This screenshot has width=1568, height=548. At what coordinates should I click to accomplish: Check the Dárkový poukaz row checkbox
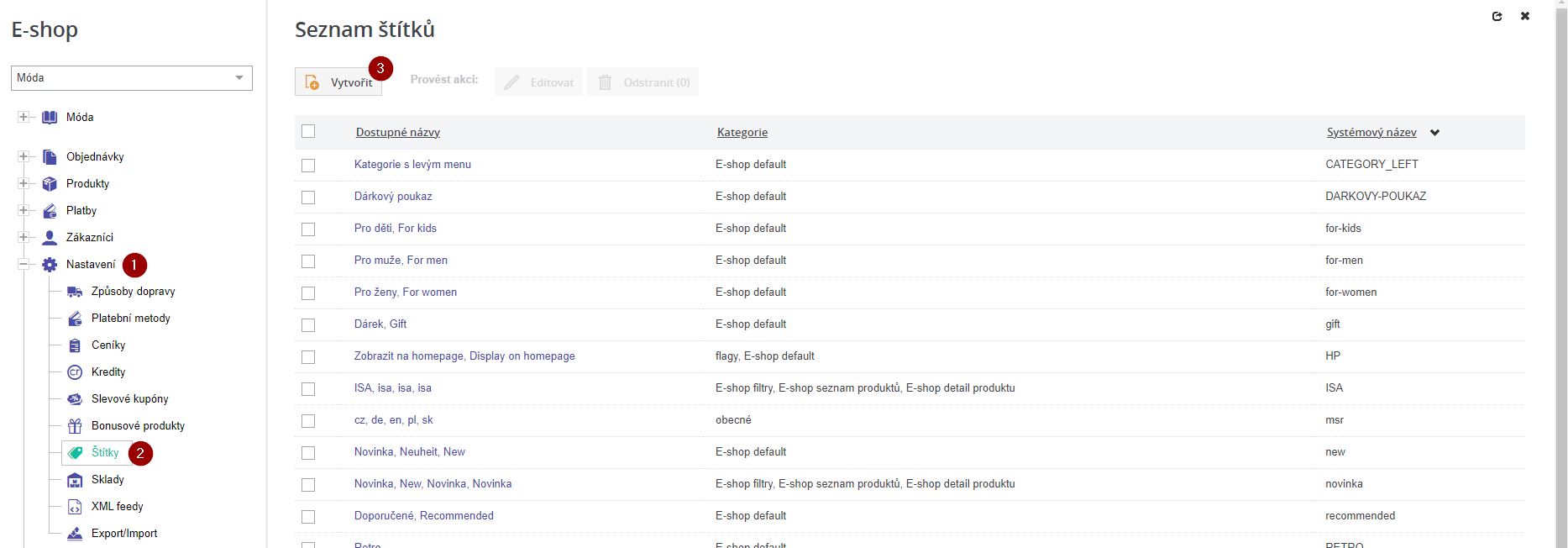[x=308, y=197]
